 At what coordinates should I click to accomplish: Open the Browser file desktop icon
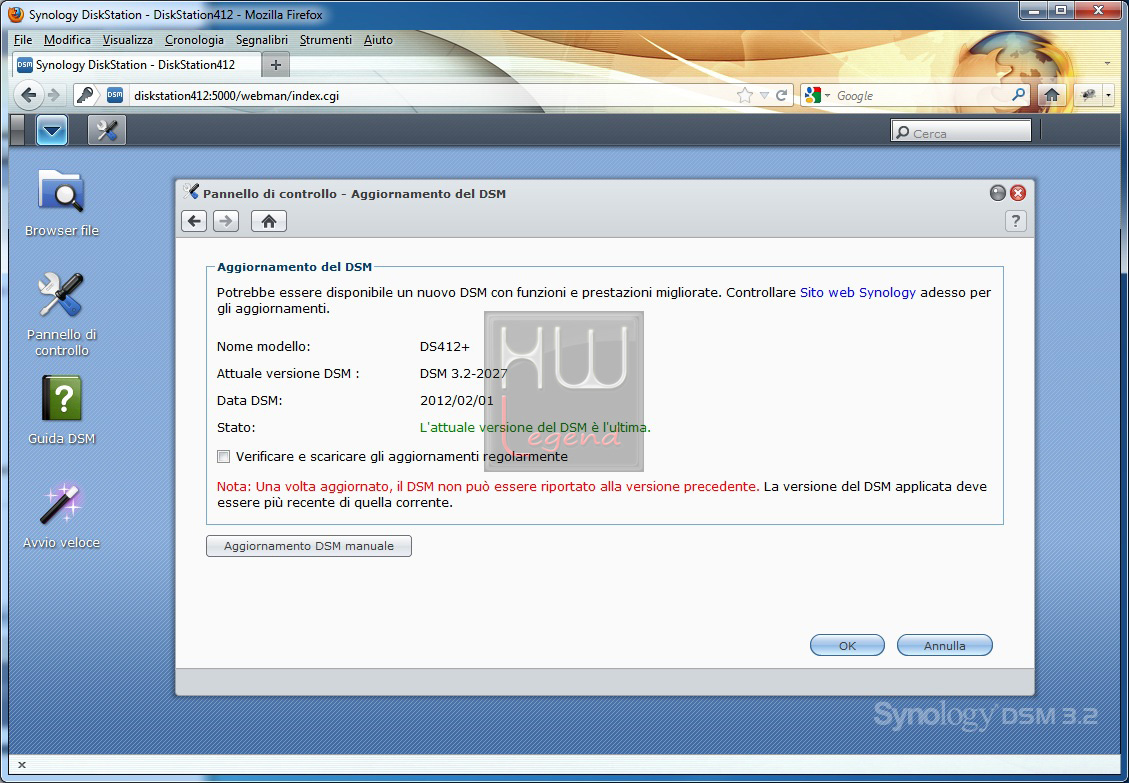[61, 203]
